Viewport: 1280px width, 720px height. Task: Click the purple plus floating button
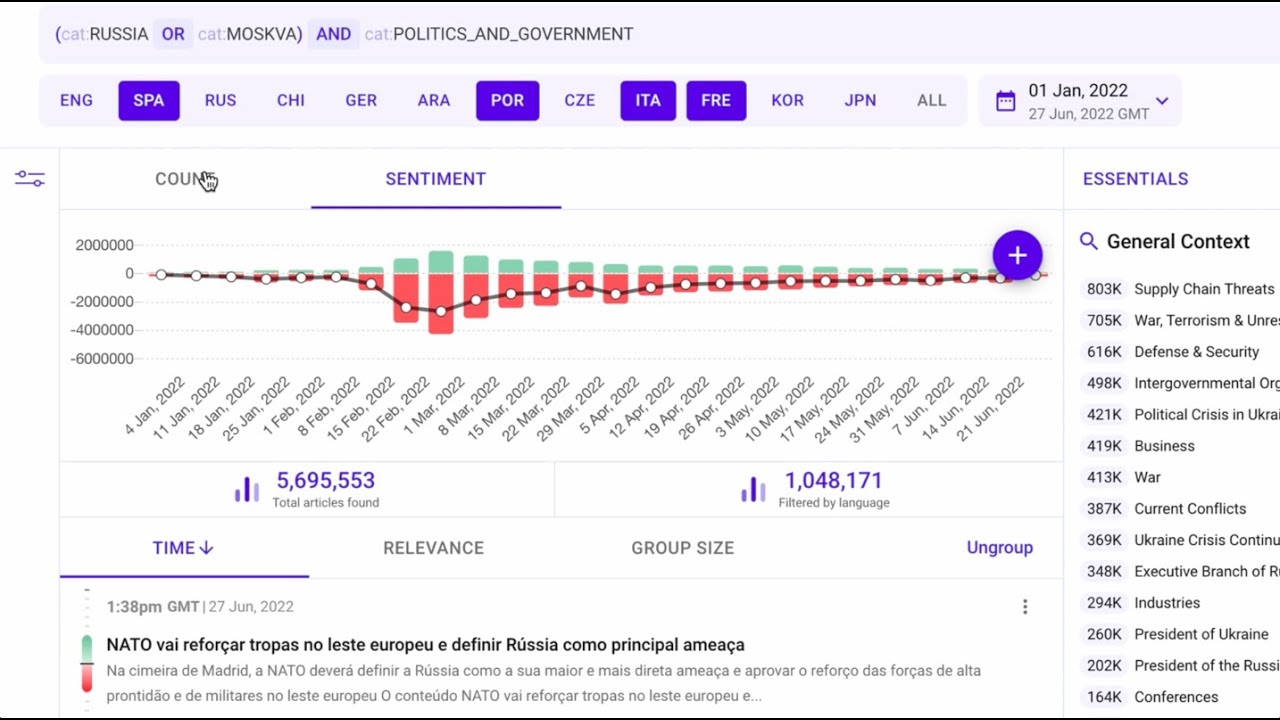point(1017,255)
